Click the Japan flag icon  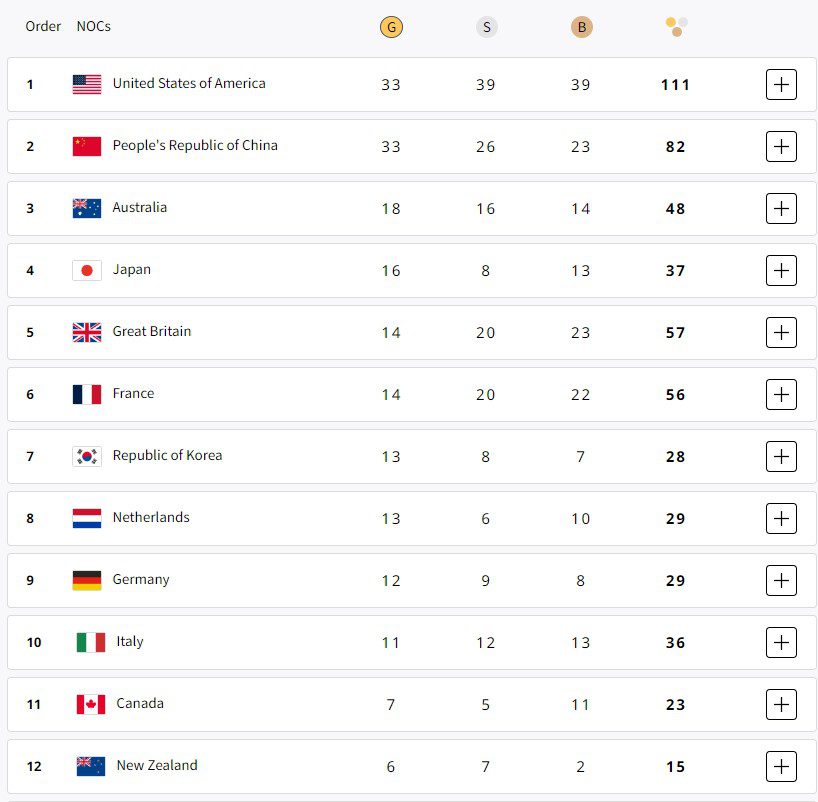pyautogui.click(x=87, y=270)
